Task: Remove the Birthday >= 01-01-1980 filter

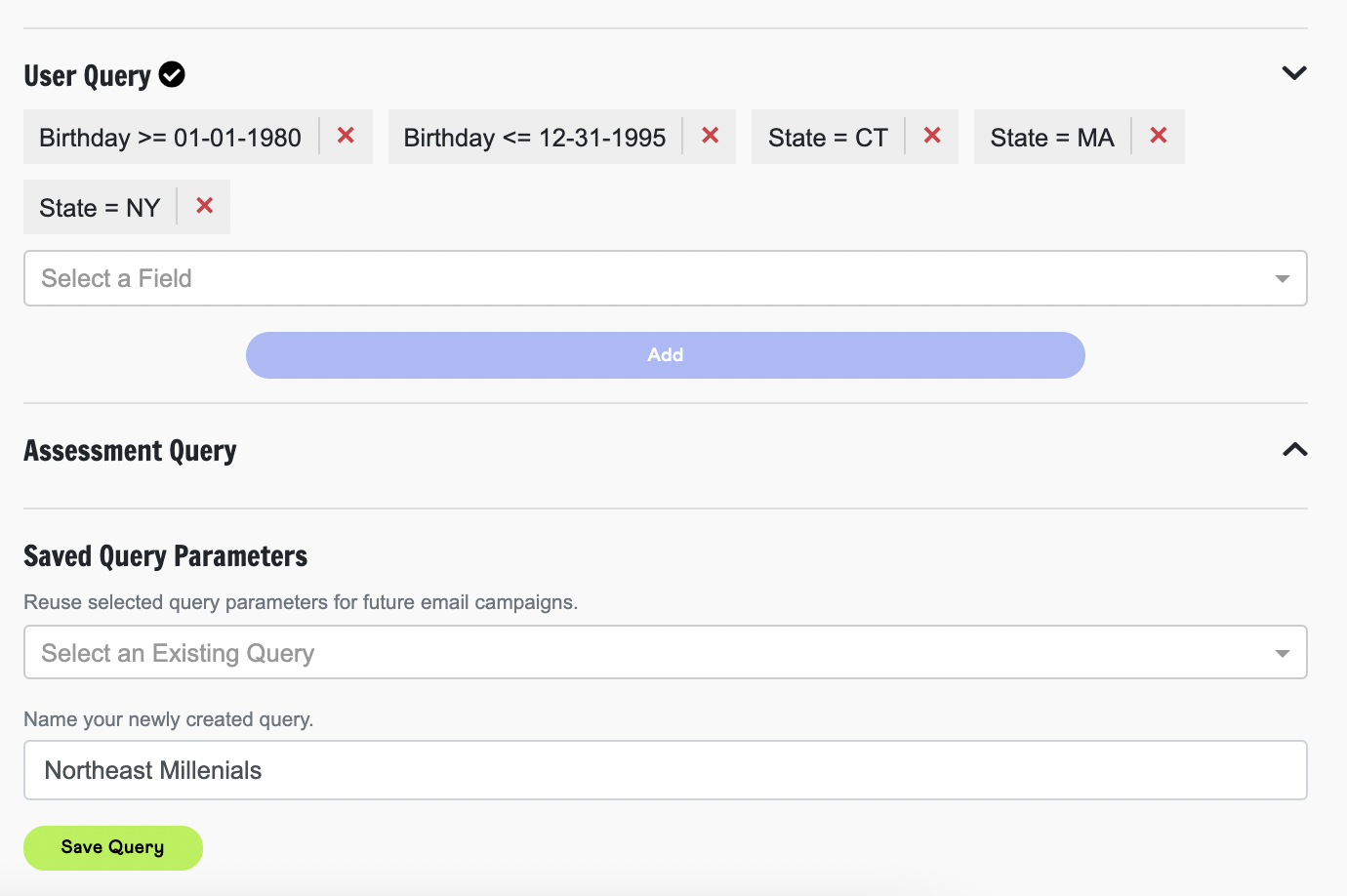Action: tap(346, 137)
